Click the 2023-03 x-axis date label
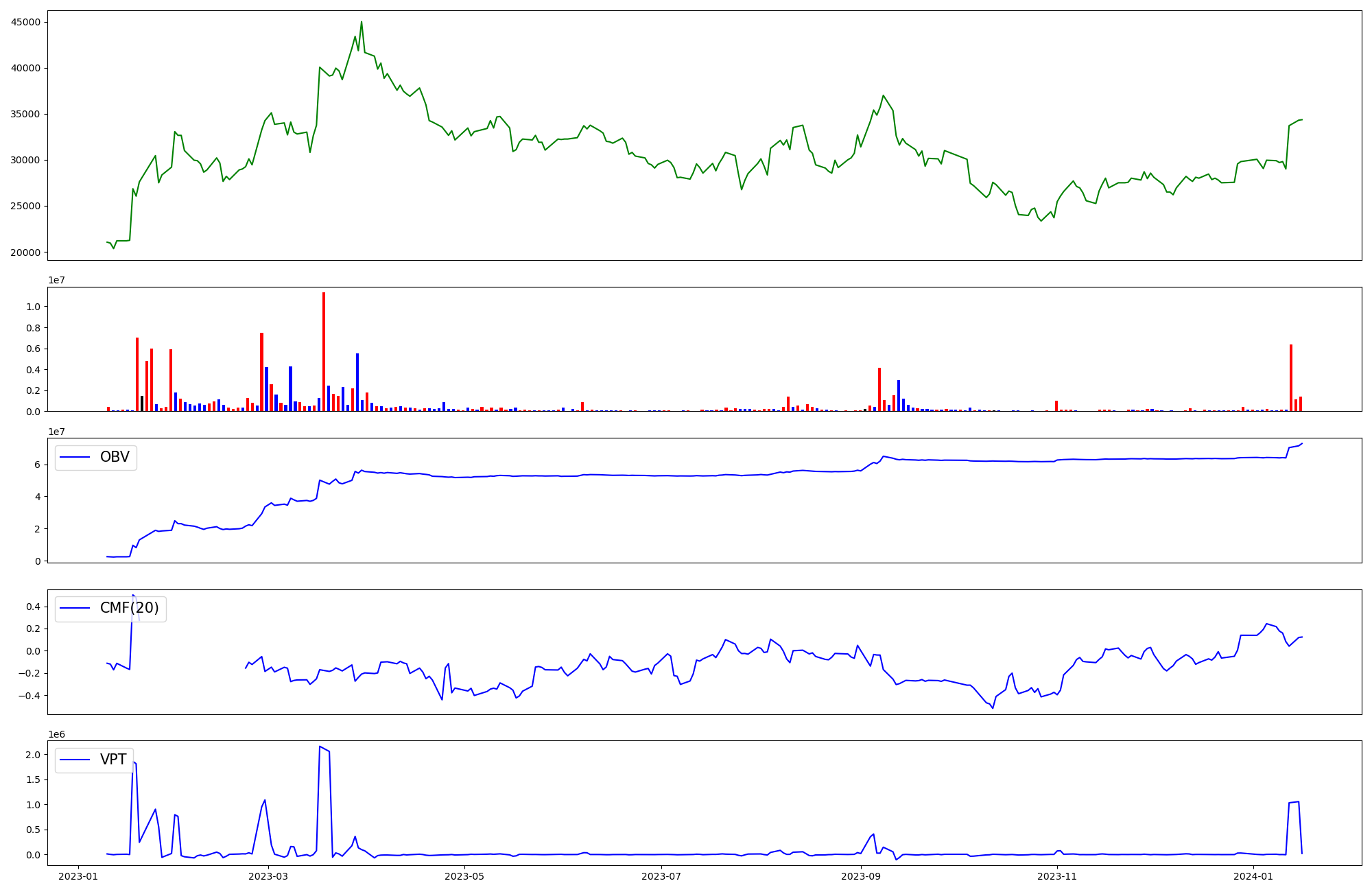 [x=268, y=876]
